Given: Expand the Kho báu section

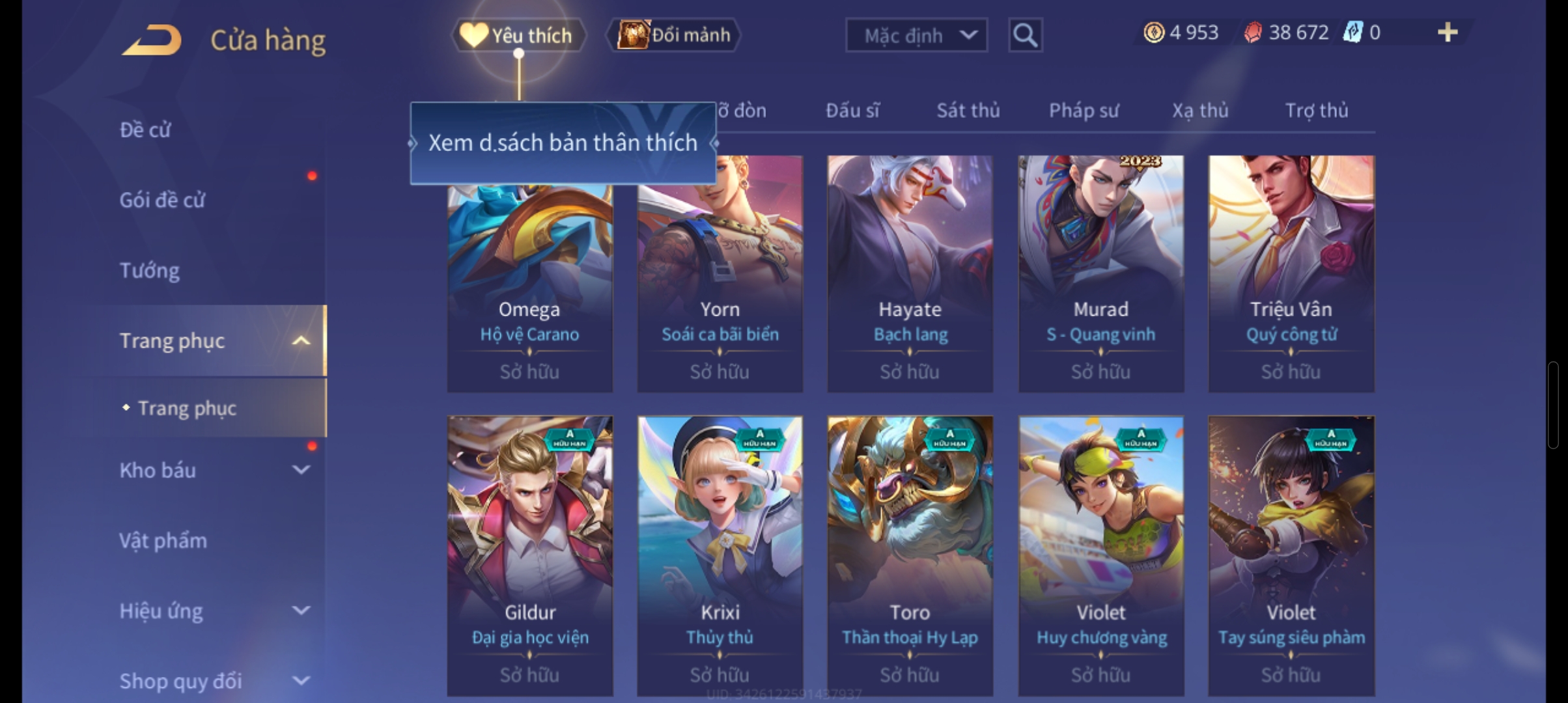Looking at the screenshot, I should (301, 470).
